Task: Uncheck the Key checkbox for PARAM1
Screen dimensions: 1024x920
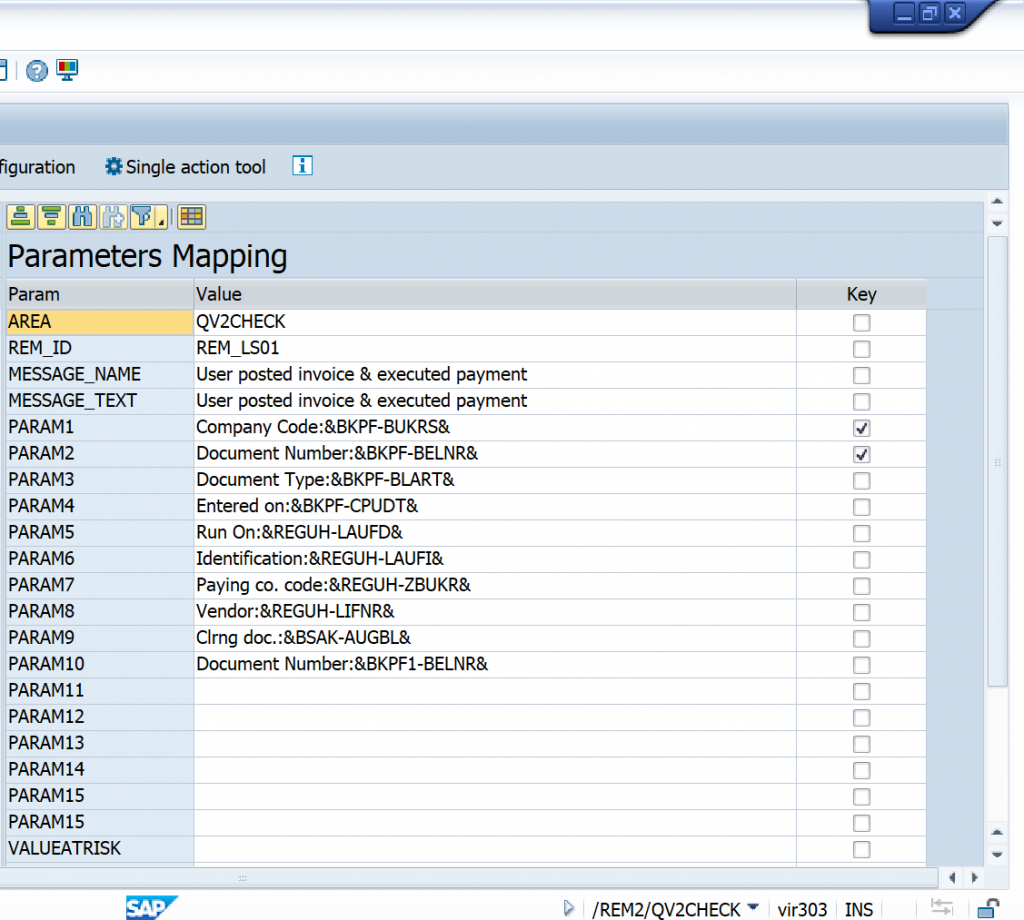Action: tap(861, 427)
